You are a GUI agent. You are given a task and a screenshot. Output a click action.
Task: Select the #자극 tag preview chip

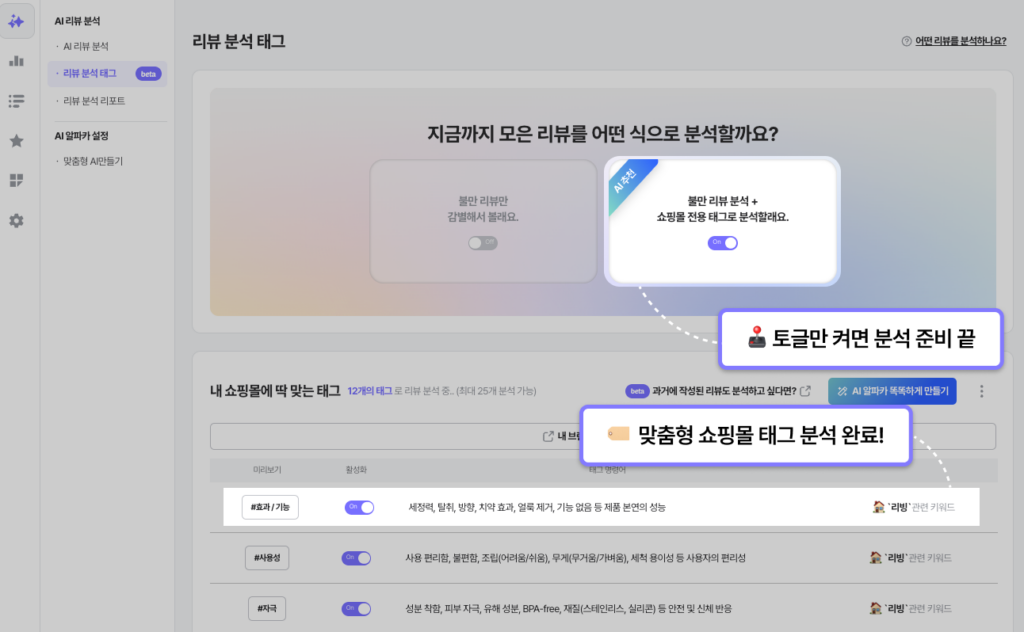[267, 607]
